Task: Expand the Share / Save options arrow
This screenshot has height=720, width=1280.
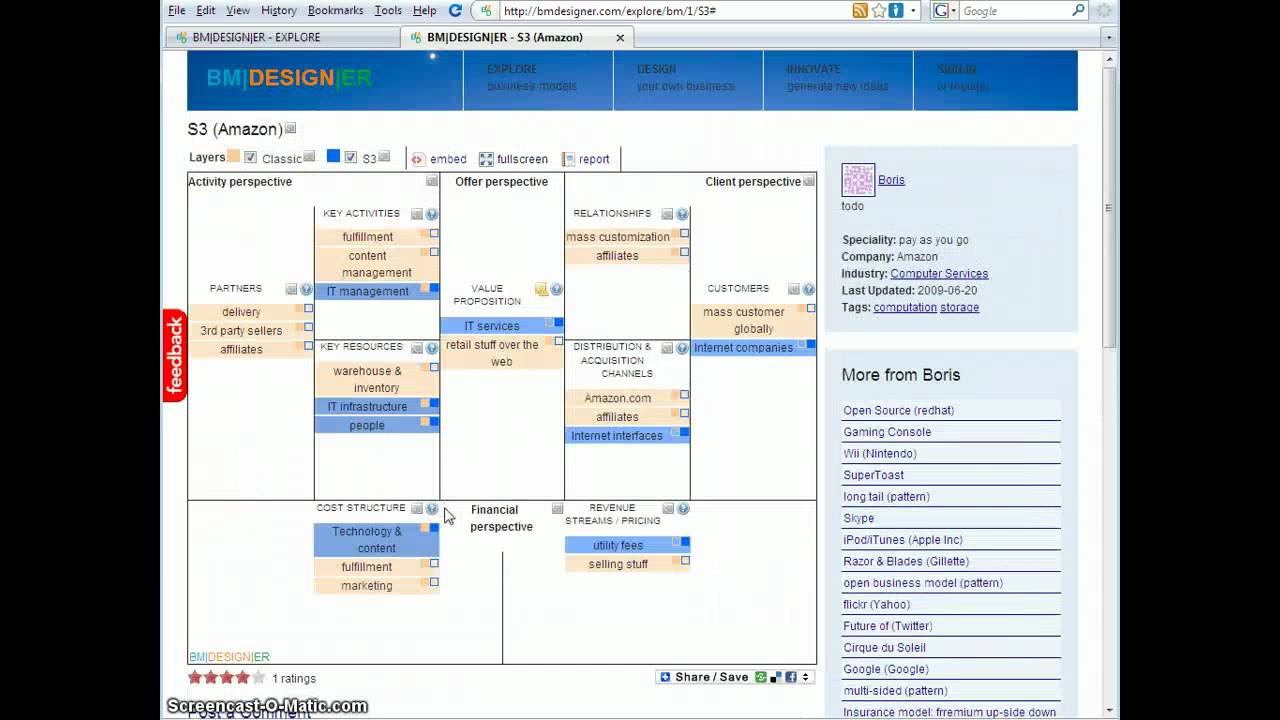Action: [806, 677]
